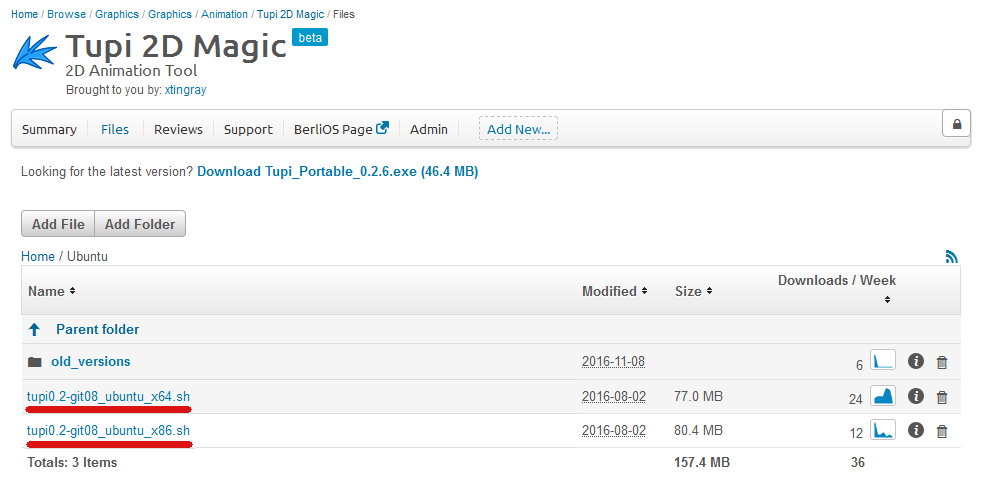This screenshot has height=482, width=987.
Task: Switch to the Summary tab
Action: (49, 129)
